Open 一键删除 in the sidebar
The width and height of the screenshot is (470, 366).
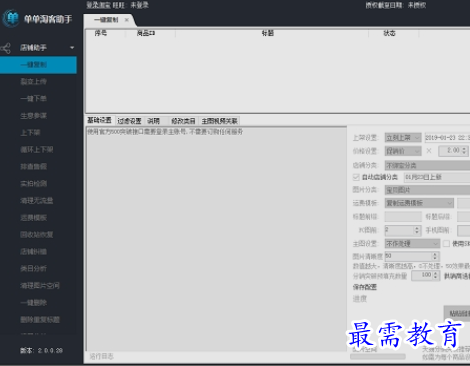(x=33, y=302)
